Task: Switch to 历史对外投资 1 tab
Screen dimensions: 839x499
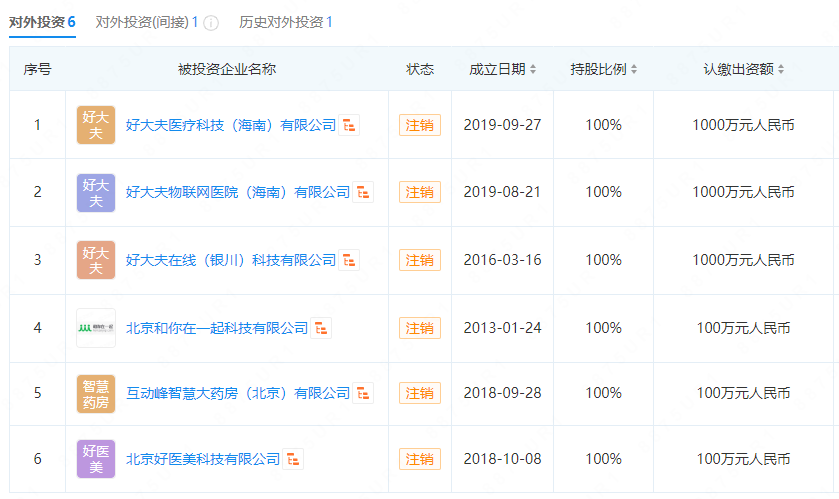Action: coord(286,22)
